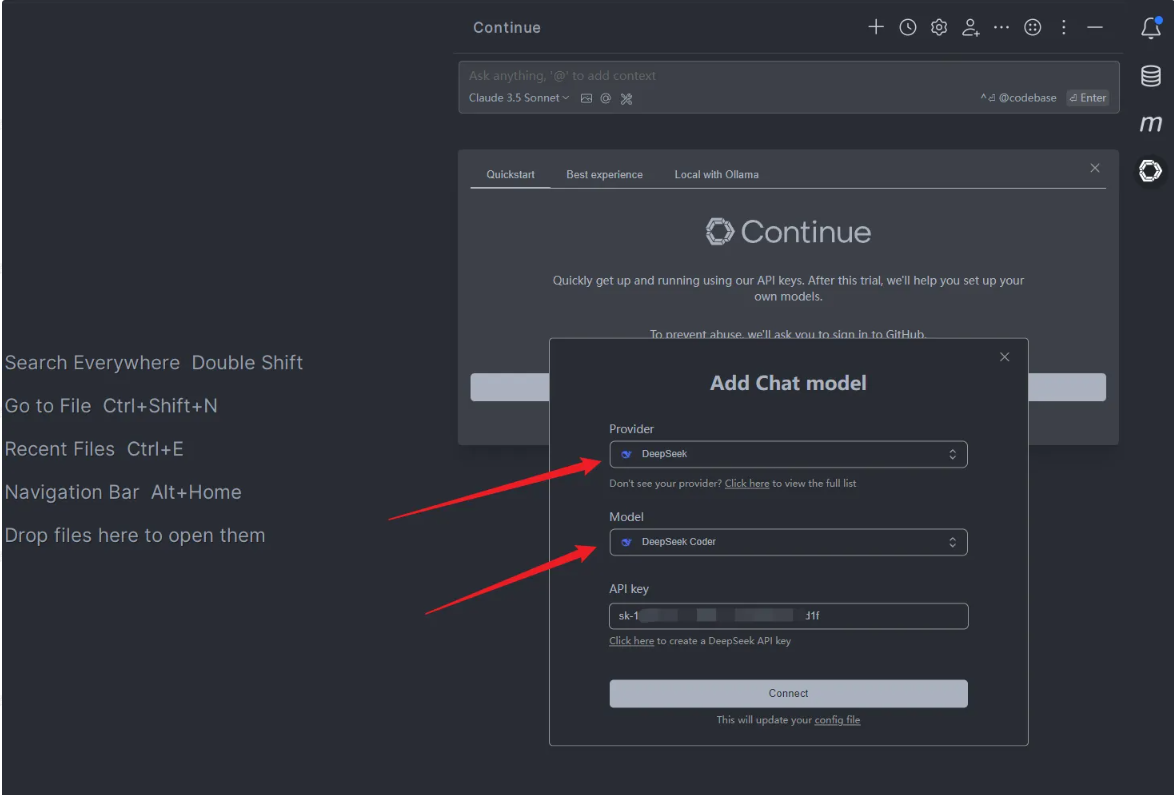Hide the Continue tool window with dash icon

(x=1095, y=28)
